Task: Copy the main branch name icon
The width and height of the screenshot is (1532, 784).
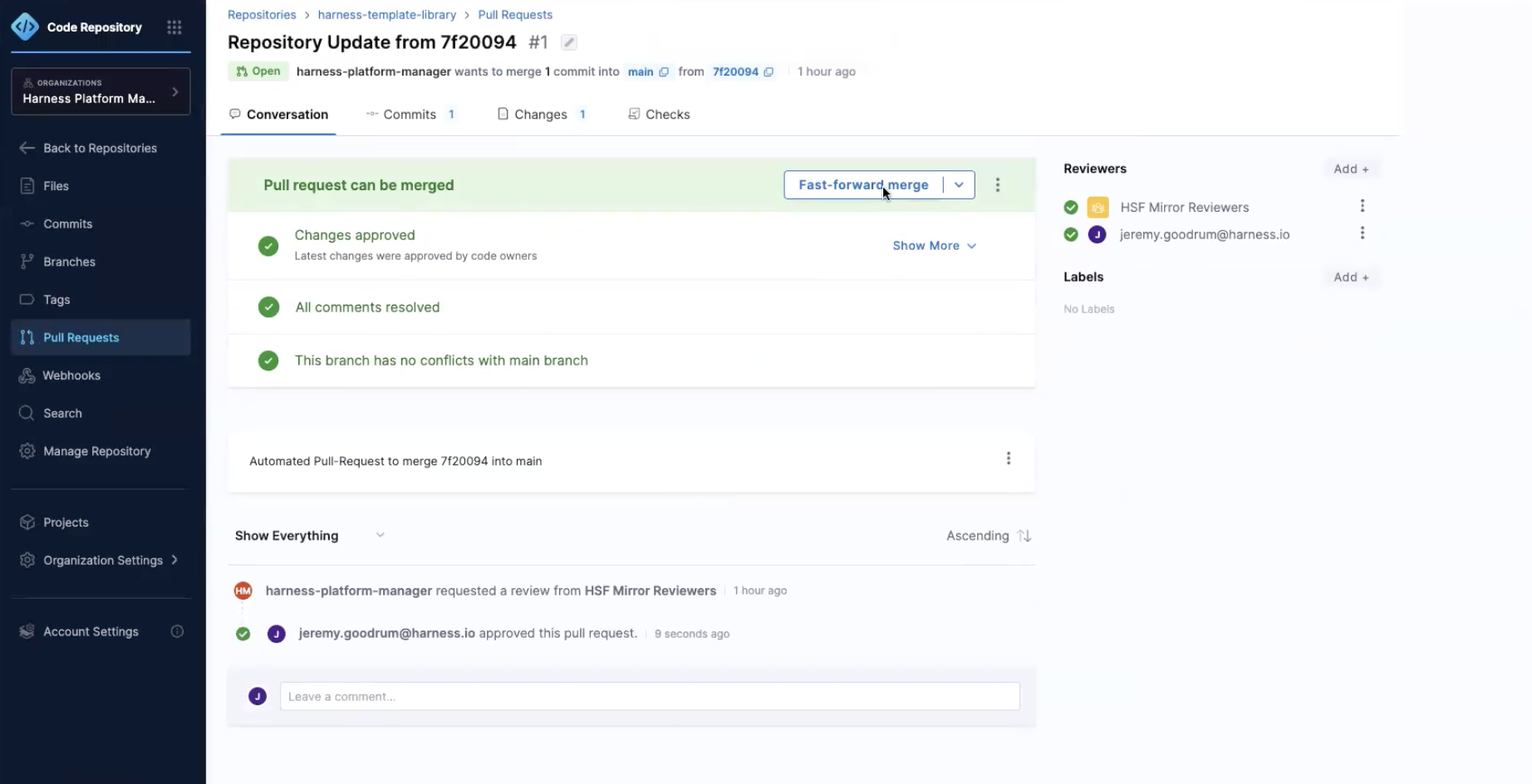Action: point(664,72)
